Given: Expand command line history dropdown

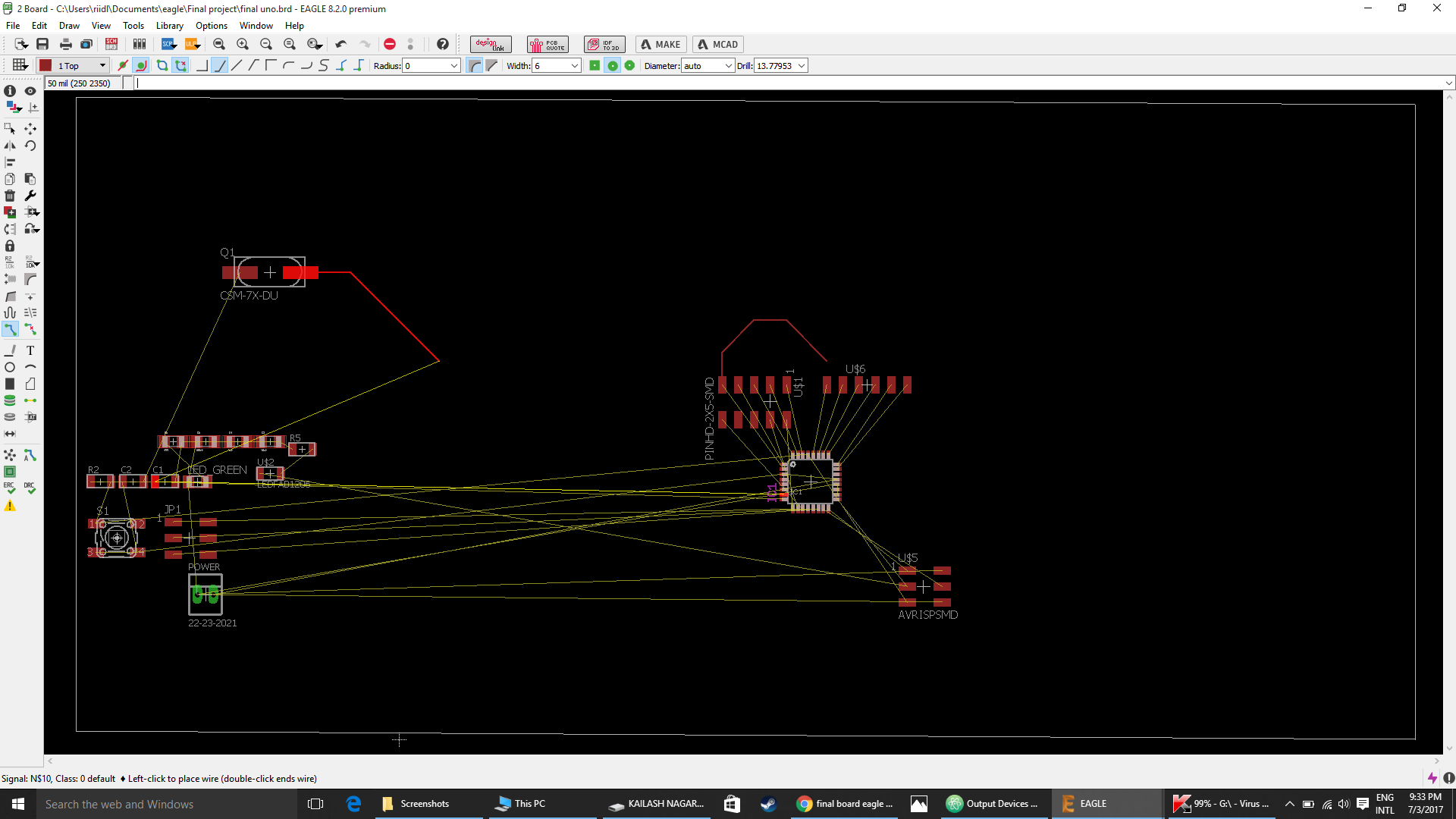Looking at the screenshot, I should click(1448, 83).
